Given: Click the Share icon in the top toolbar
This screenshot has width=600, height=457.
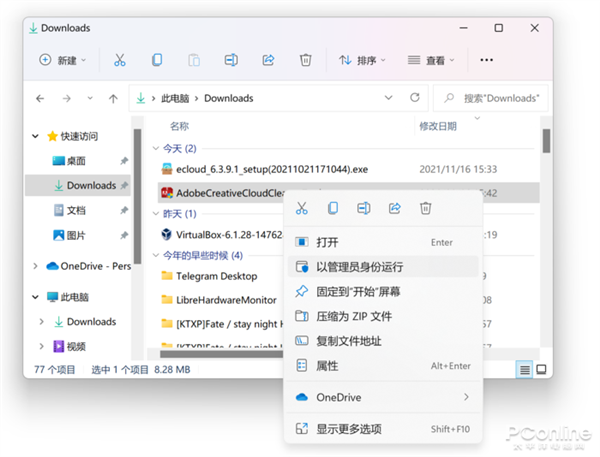Looking at the screenshot, I should click(268, 60).
